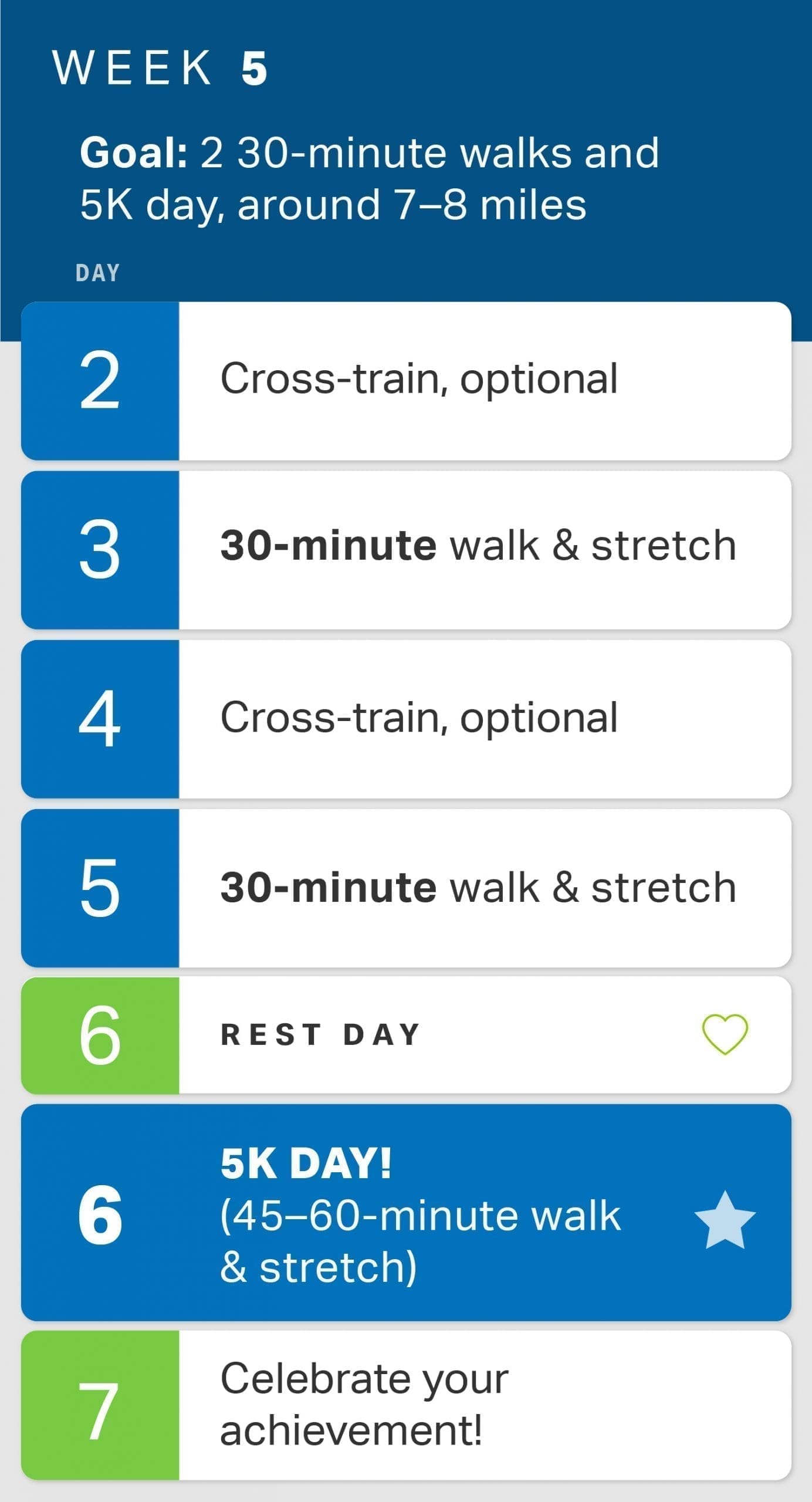The width and height of the screenshot is (812, 1502).
Task: Click the REST DAY label
Action: point(320,1034)
